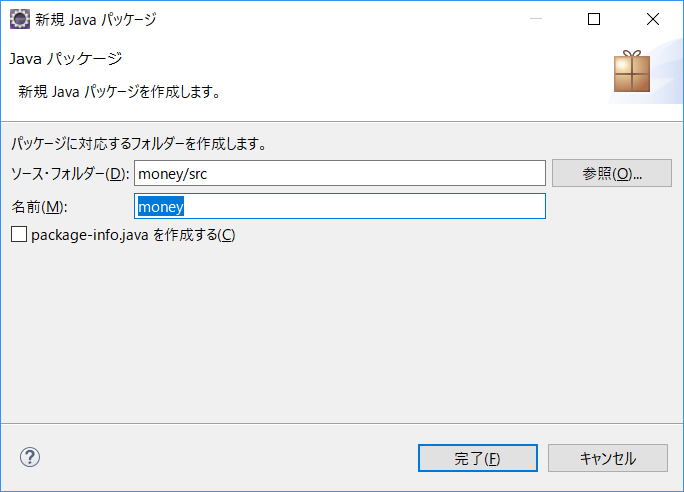684x492 pixels.
Task: Click the 新規 Java パッケージを作成します description
Action: (x=120, y=92)
